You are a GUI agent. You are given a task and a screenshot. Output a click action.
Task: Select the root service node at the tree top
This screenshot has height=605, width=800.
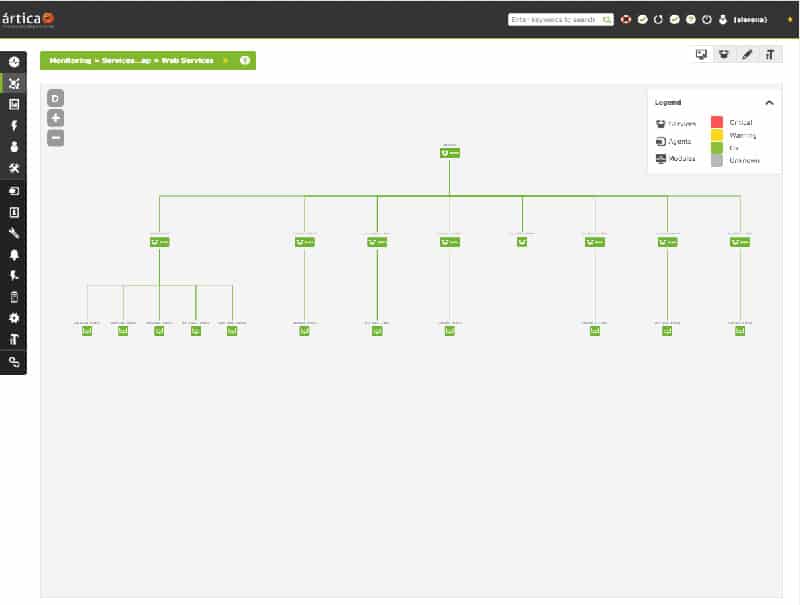coord(449,153)
